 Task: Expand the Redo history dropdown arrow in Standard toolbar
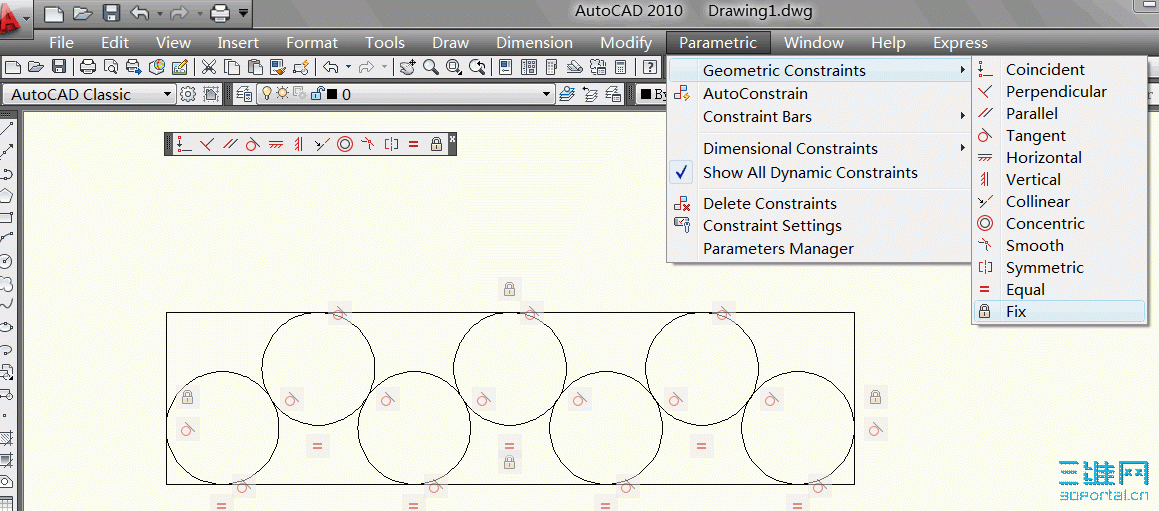pyautogui.click(x=384, y=68)
